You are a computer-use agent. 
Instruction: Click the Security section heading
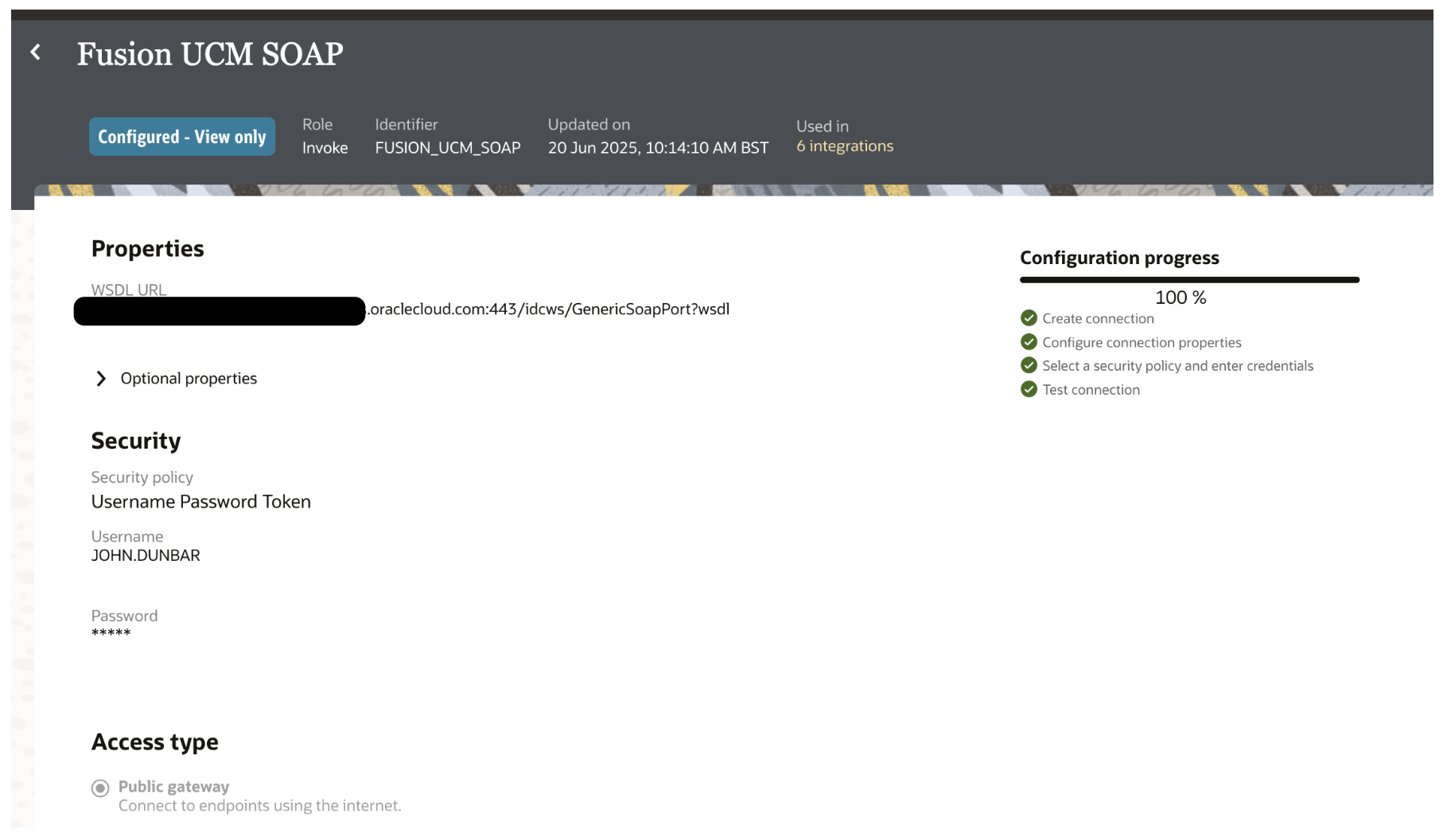tap(136, 441)
